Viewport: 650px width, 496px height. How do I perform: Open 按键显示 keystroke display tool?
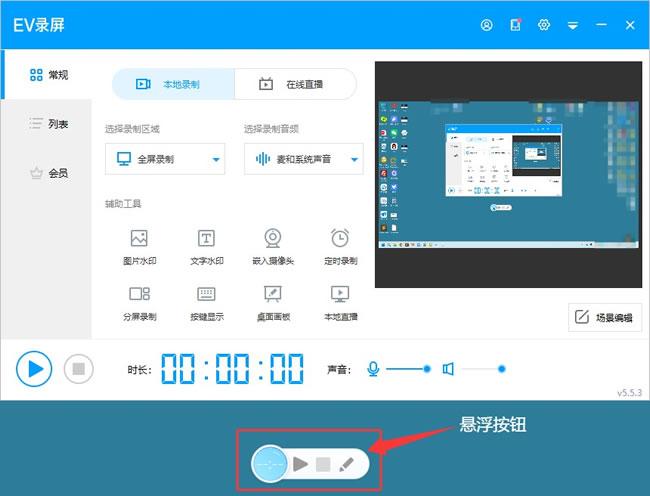click(x=206, y=303)
